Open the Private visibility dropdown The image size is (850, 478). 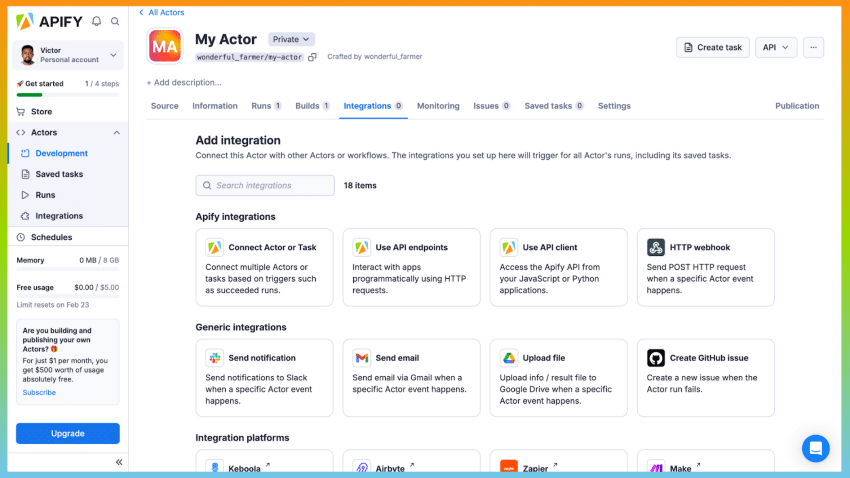click(x=291, y=40)
